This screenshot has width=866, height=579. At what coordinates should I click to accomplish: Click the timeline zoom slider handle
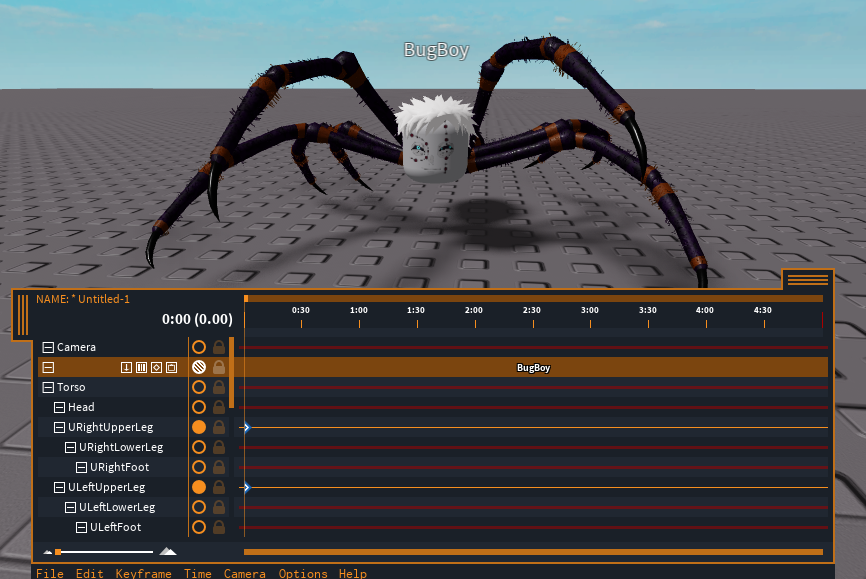point(58,551)
